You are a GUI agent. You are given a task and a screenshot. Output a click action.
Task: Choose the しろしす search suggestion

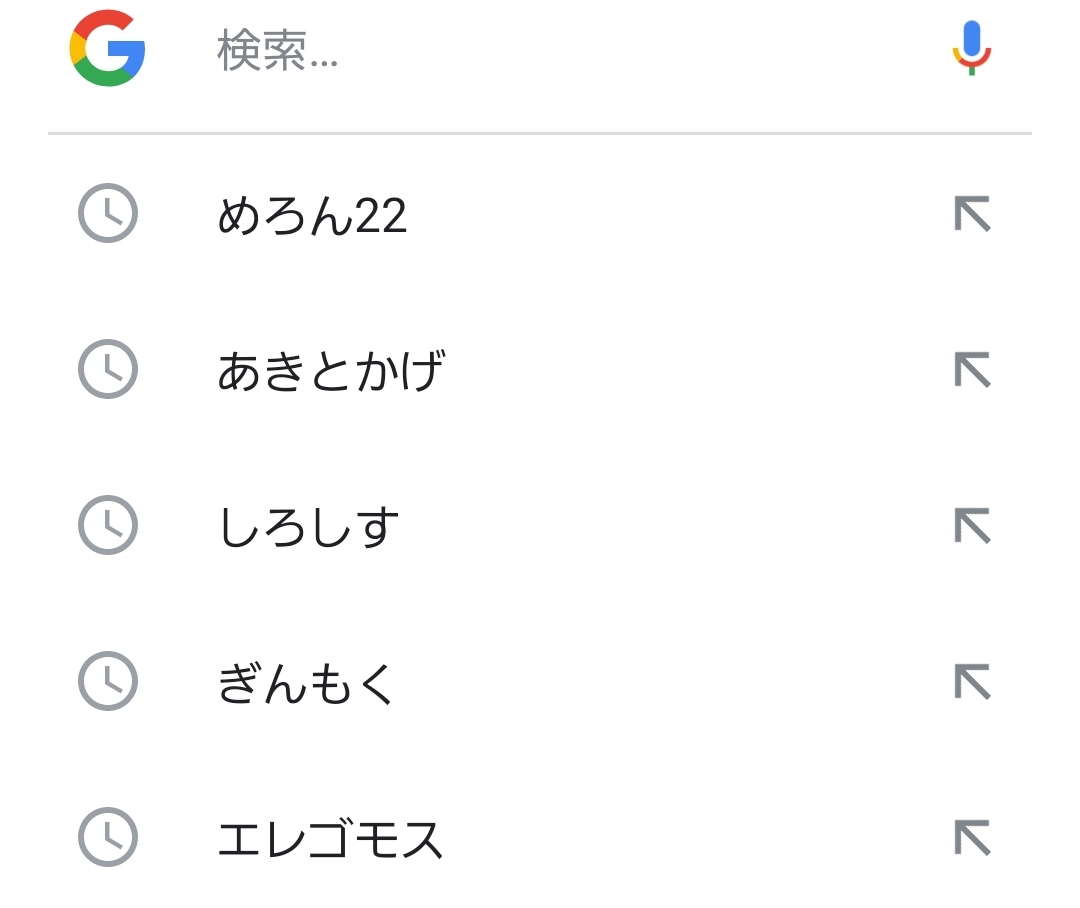pyautogui.click(x=308, y=528)
